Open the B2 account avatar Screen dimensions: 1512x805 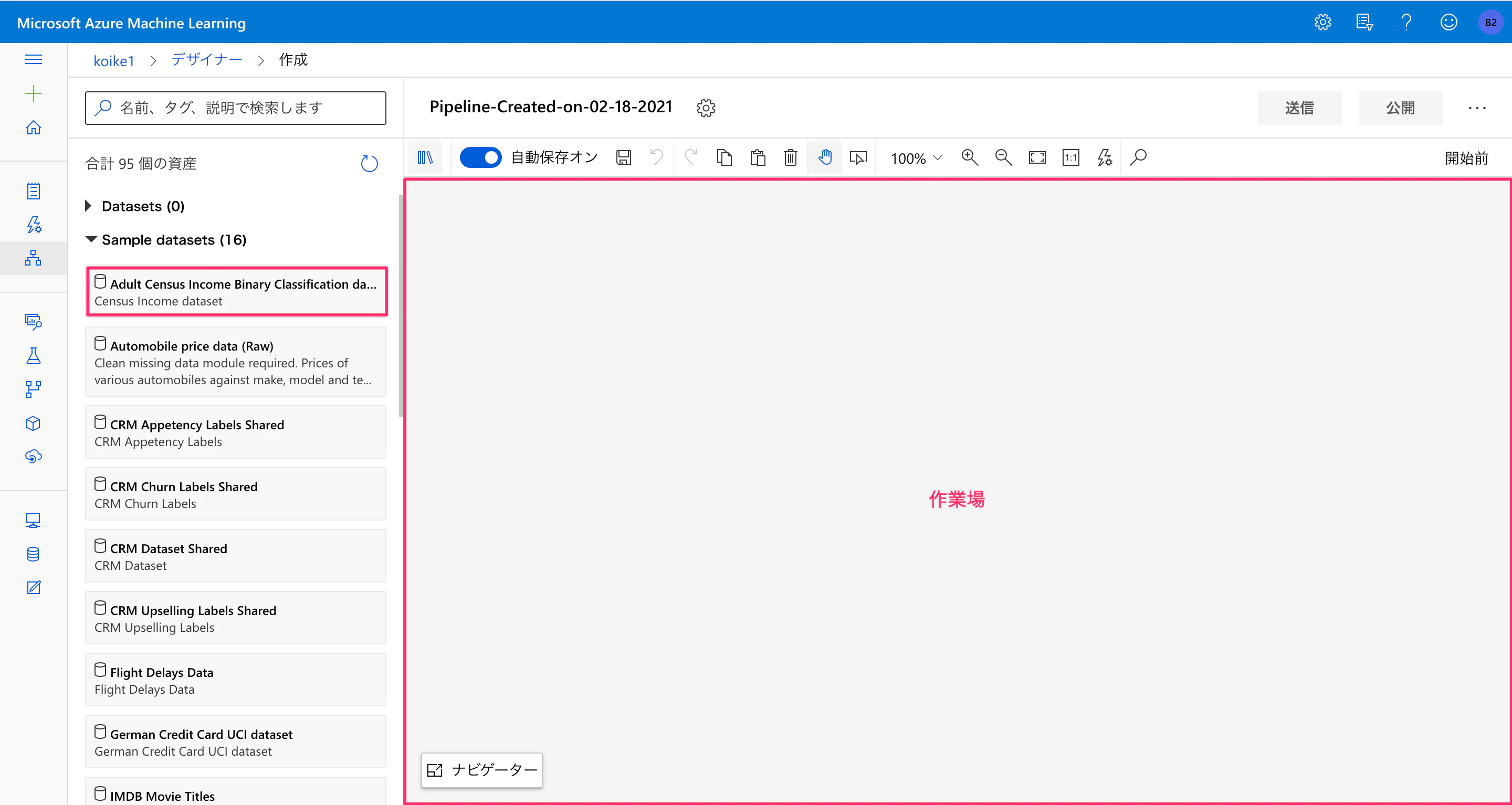[1490, 23]
